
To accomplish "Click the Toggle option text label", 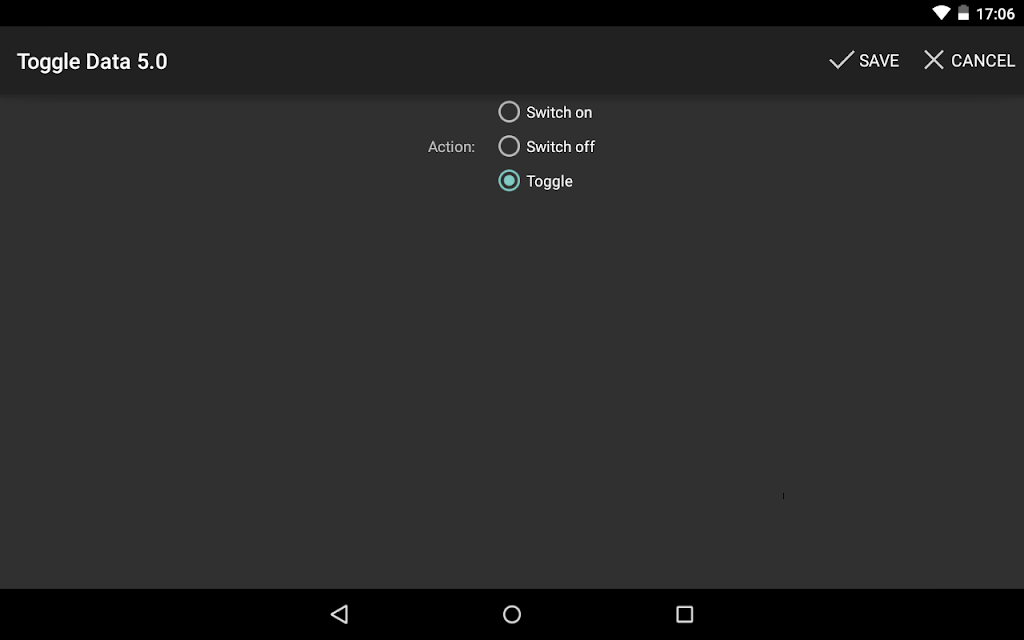I will (x=549, y=182).
